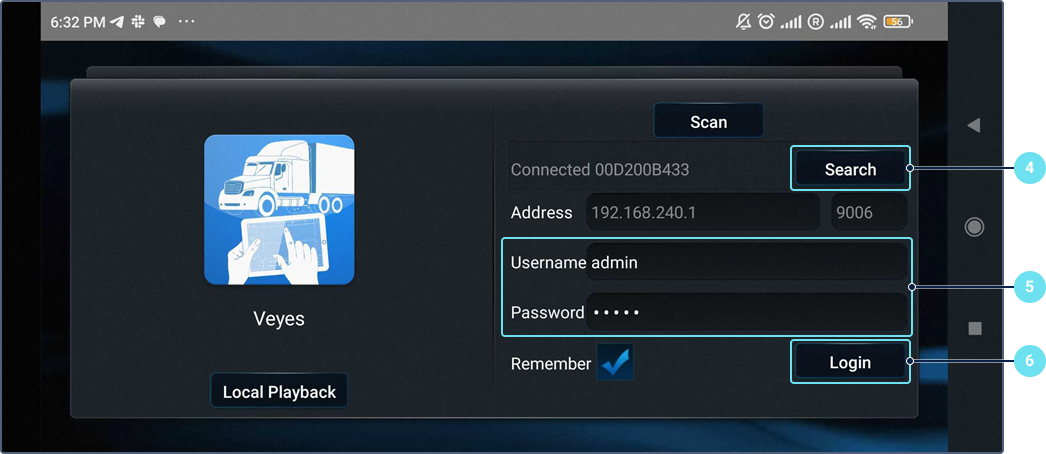This screenshot has width=1046, height=454.
Task: Tap the Connected 00D200B433 device text
Action: click(x=600, y=169)
